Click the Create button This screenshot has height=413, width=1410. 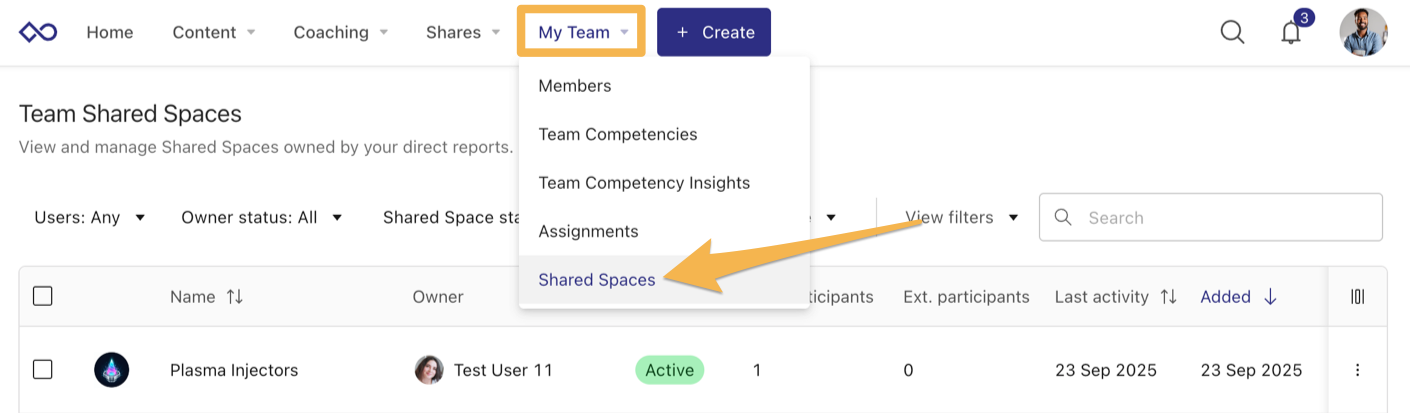coord(714,32)
